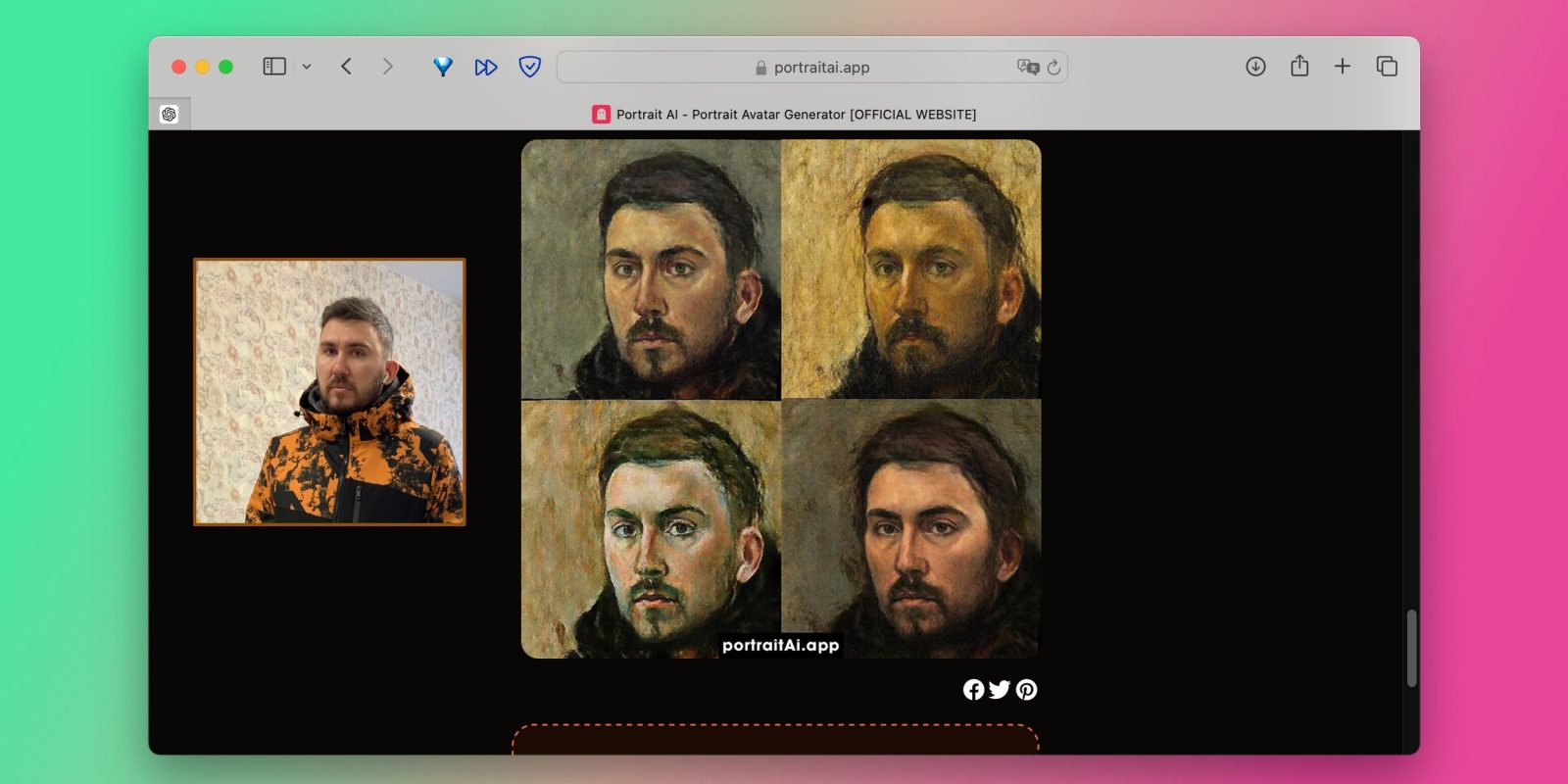This screenshot has height=784, width=1568.
Task: Click the fast-forward extension icon
Action: point(486,67)
